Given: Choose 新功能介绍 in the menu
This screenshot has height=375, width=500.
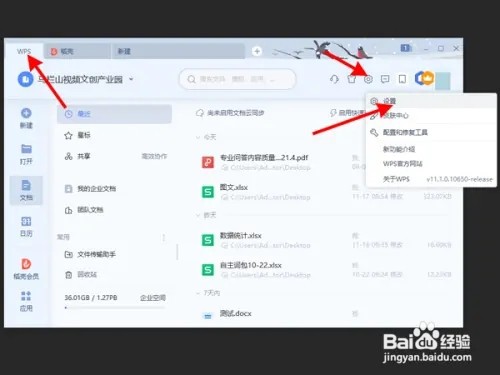Looking at the screenshot, I should [x=431, y=149].
